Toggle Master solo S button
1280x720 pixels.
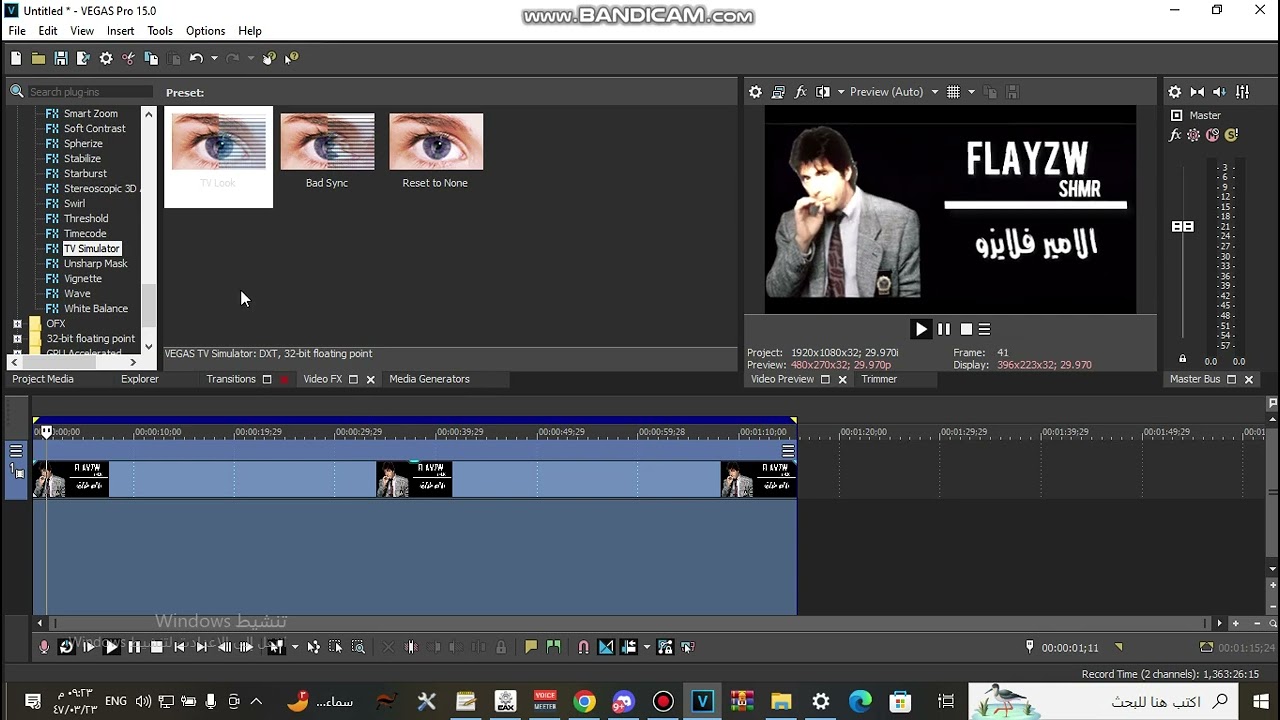(x=1231, y=135)
